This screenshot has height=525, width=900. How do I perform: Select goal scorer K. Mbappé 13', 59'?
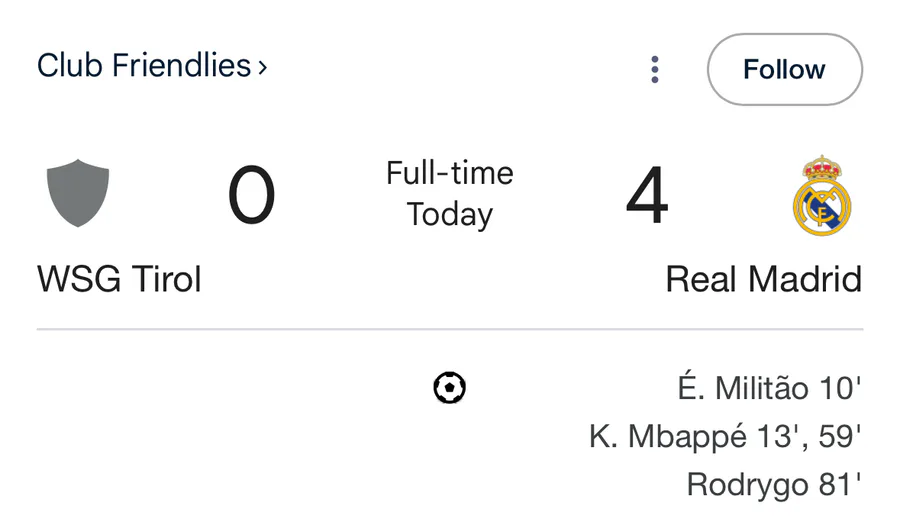726,436
